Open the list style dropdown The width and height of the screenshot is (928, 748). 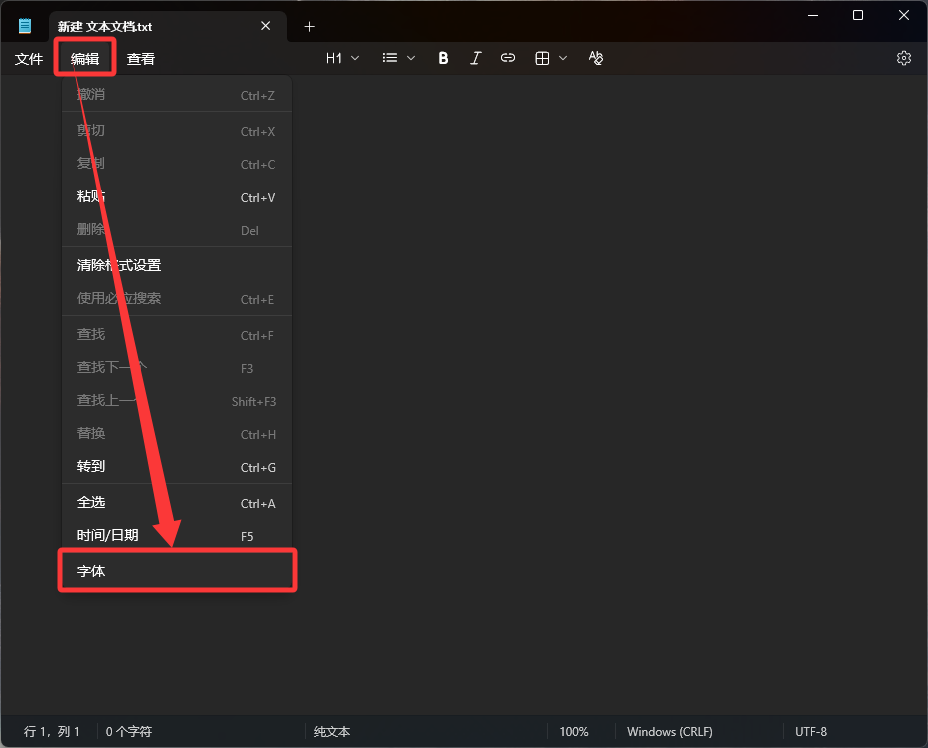(x=399, y=58)
